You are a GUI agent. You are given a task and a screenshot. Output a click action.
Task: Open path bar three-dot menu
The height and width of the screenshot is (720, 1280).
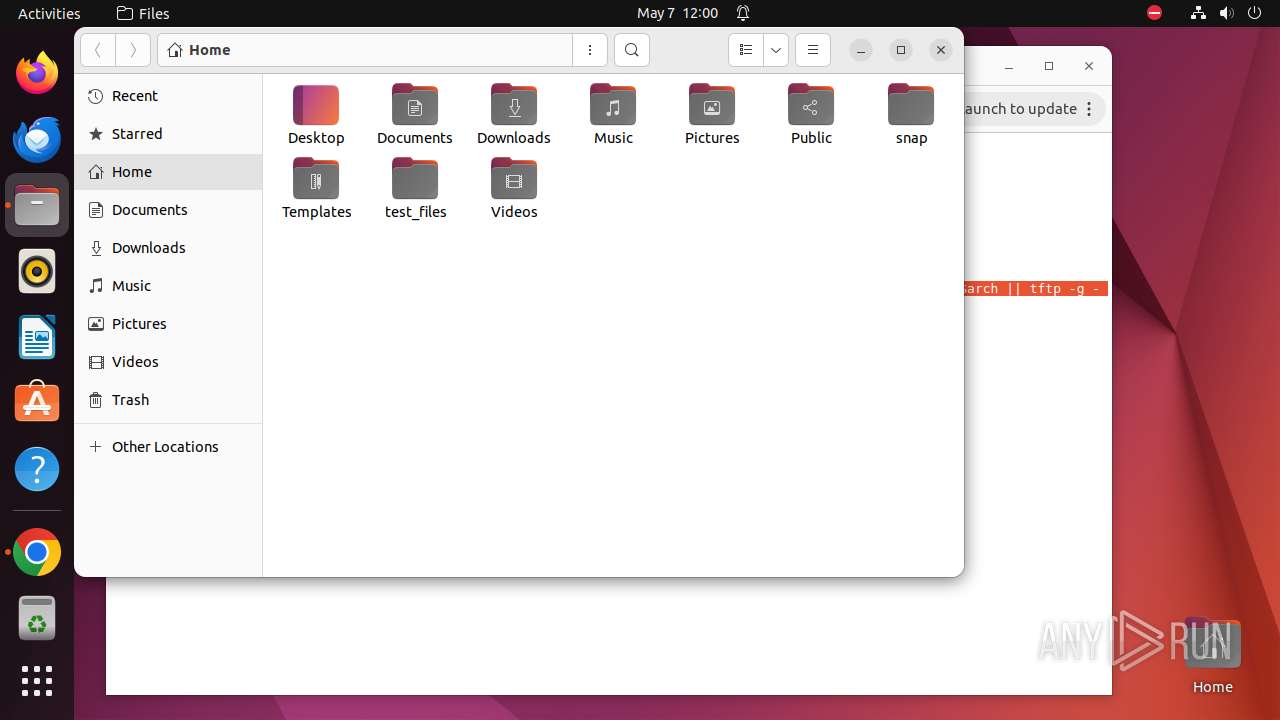click(590, 50)
